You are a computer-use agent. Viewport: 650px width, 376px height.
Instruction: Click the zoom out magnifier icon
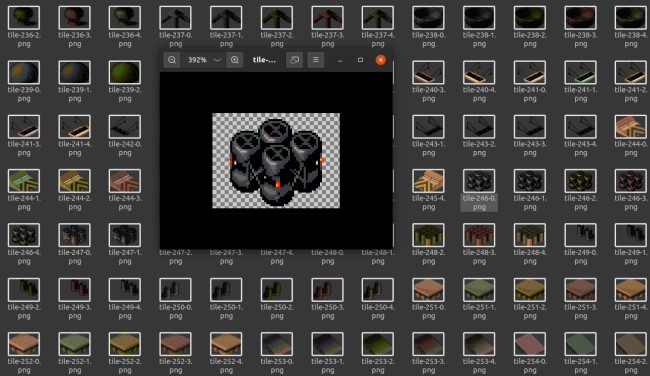[x=172, y=60]
